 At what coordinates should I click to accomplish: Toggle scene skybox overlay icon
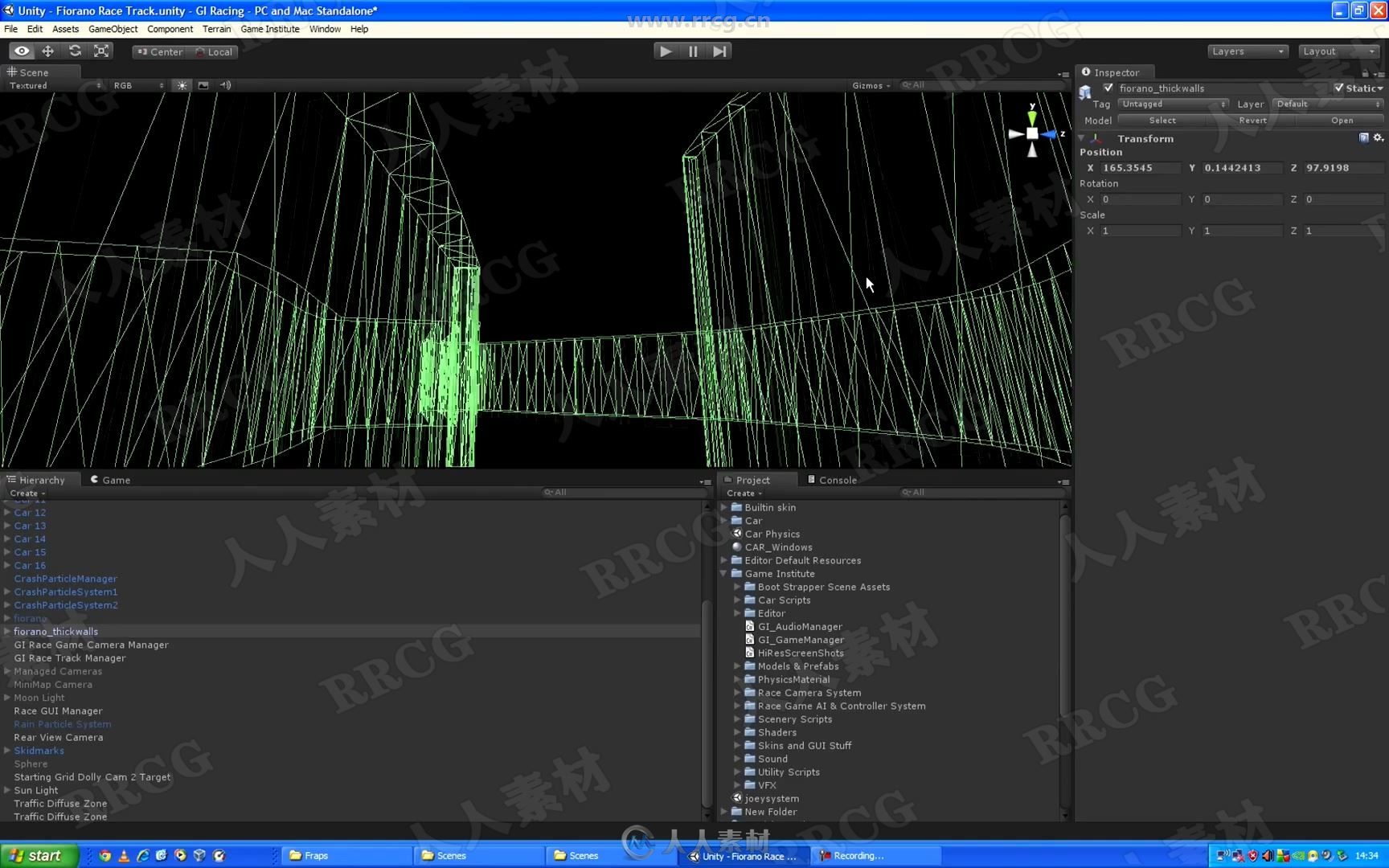tap(203, 85)
